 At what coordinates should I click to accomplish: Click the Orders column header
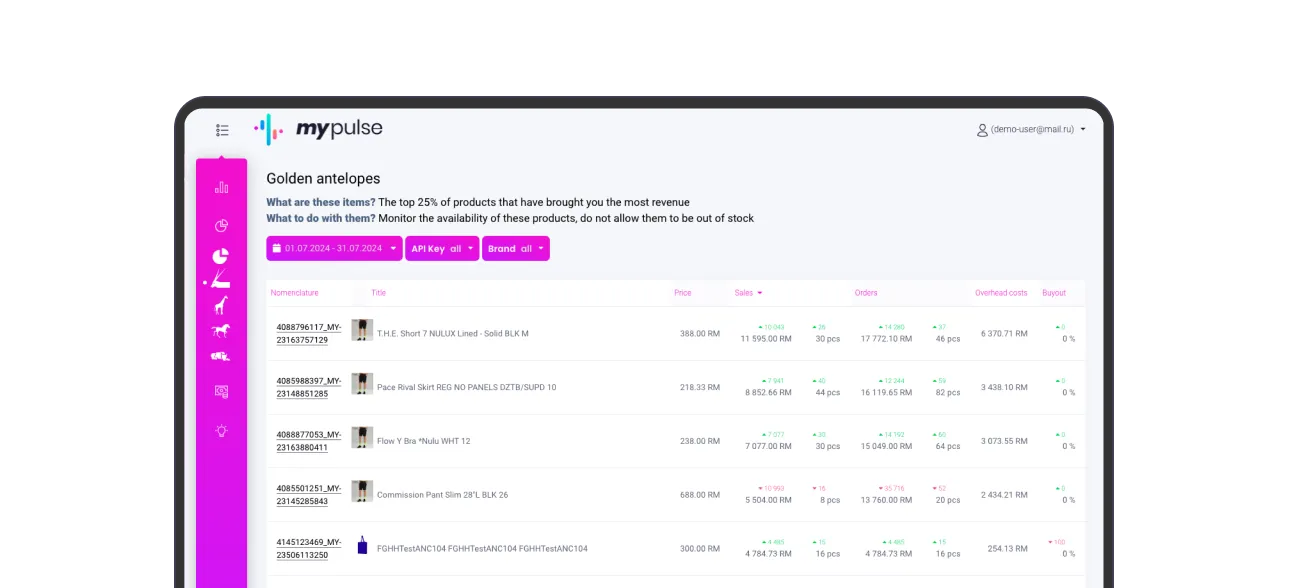[x=866, y=293]
